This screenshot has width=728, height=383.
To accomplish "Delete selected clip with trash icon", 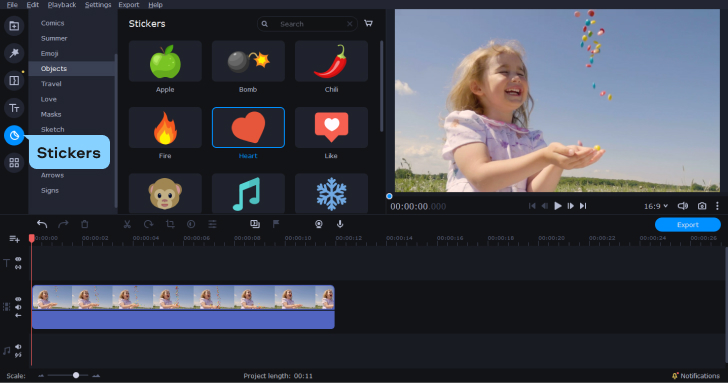I will 84,224.
